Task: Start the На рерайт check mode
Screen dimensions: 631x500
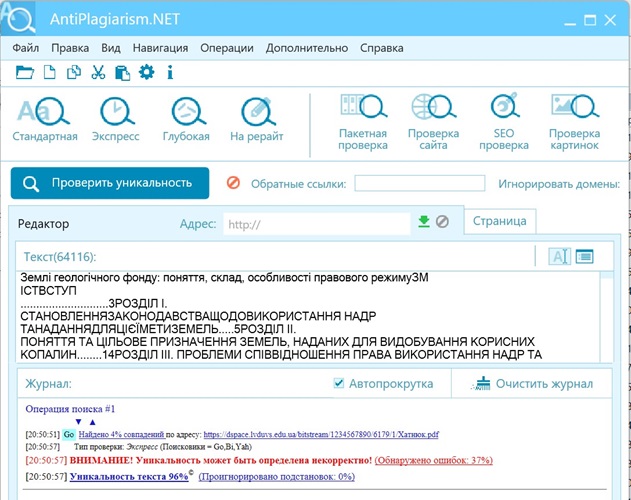Action: (257, 120)
